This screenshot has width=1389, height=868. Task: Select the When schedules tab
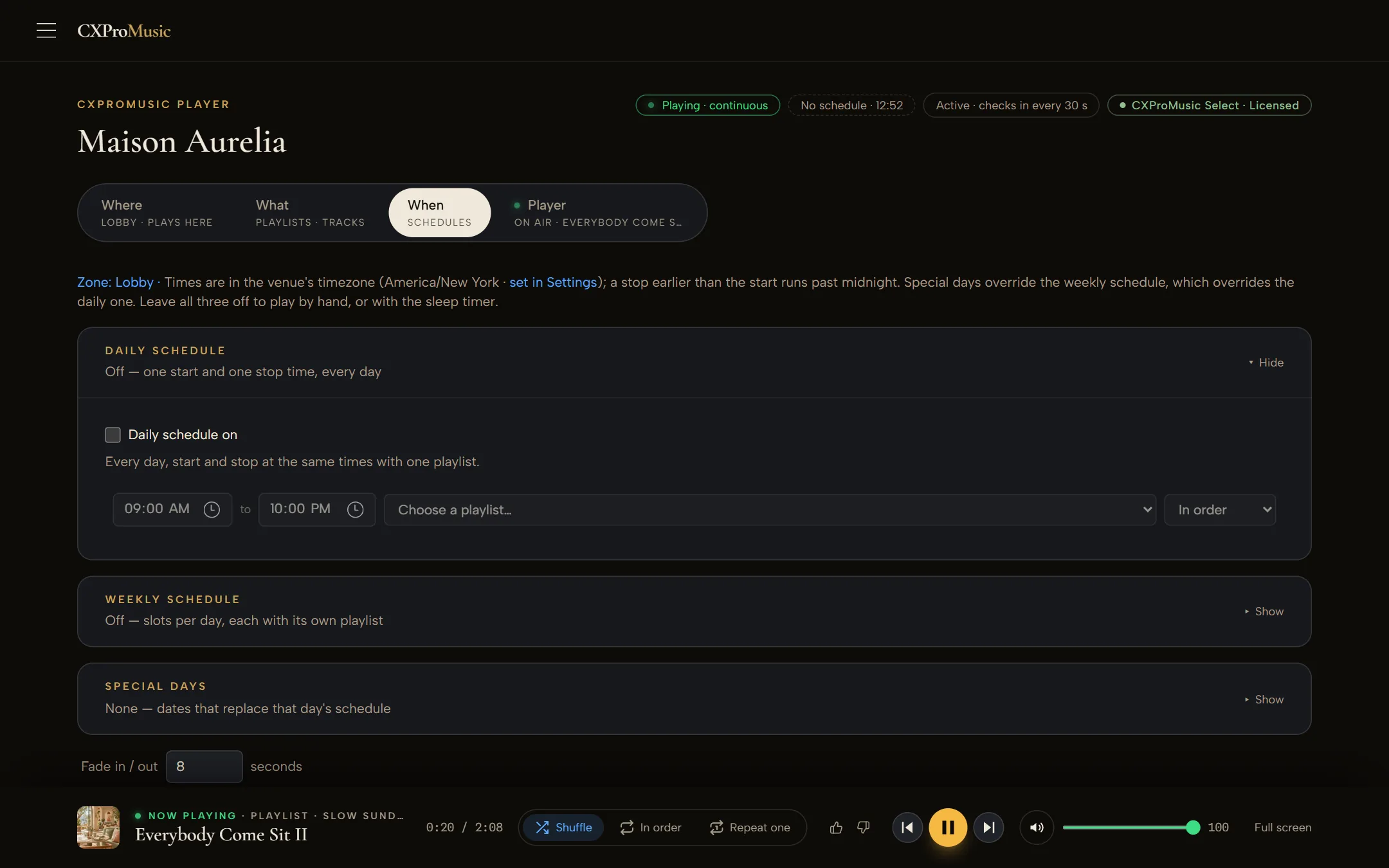point(439,213)
